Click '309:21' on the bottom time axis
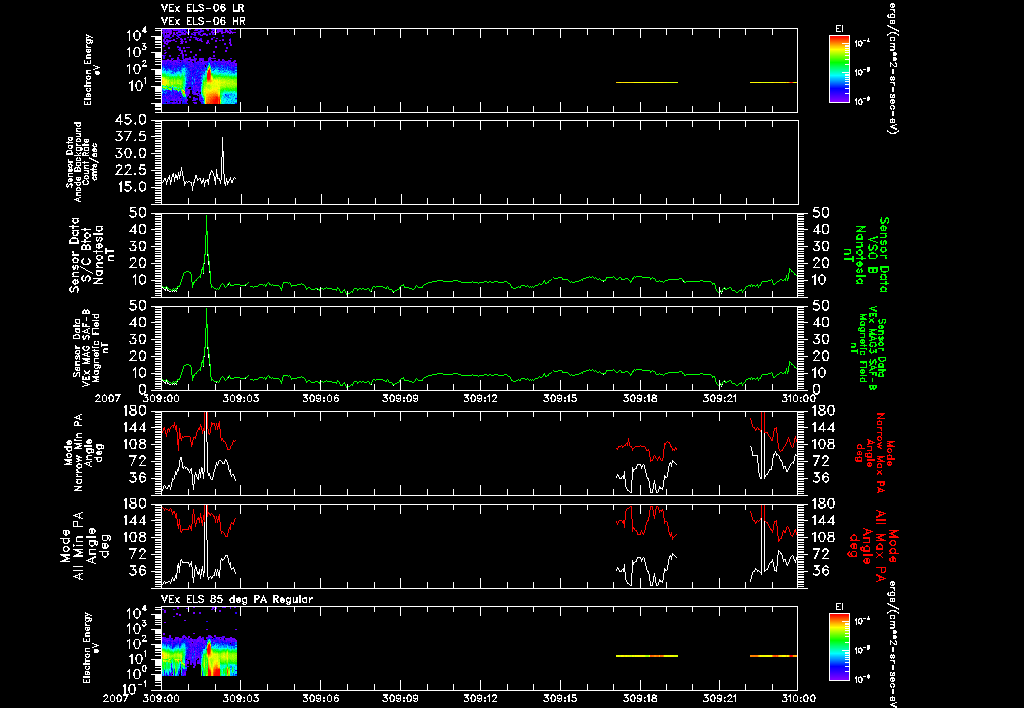This screenshot has height=708, width=1024. (x=720, y=698)
